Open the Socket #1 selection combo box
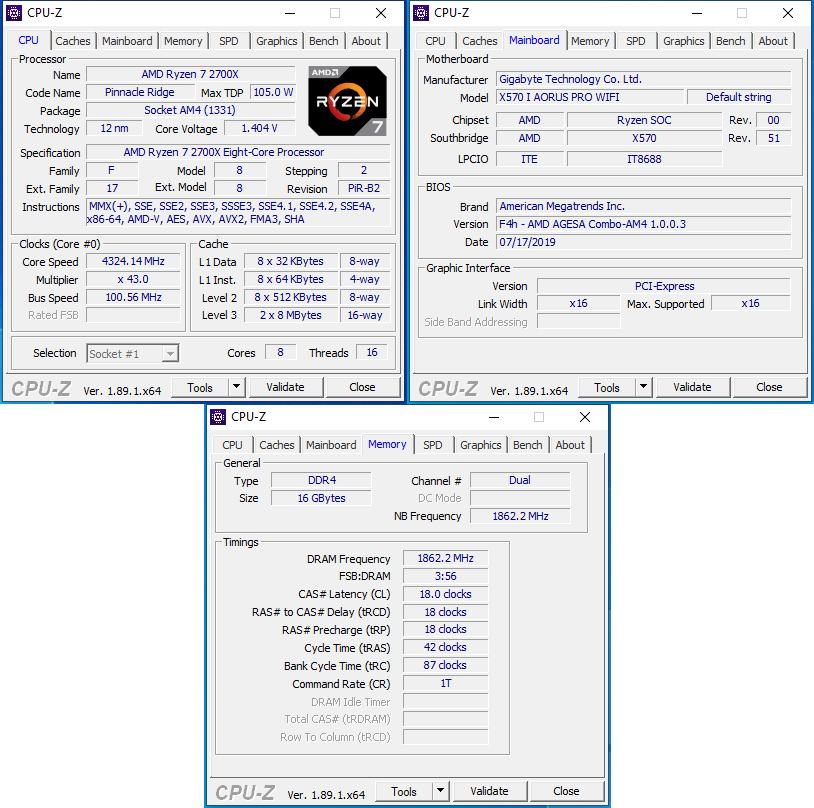 (132, 354)
